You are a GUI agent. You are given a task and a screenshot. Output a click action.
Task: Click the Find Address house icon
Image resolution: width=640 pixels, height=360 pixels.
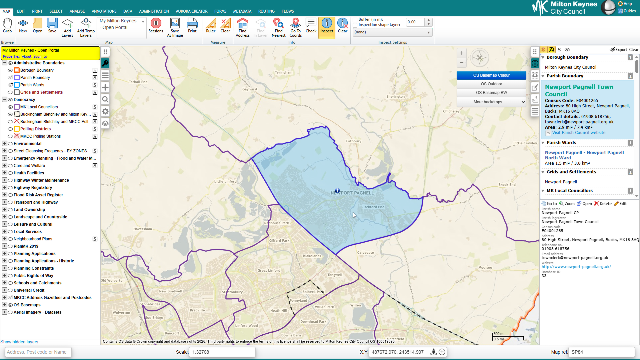[242, 27]
